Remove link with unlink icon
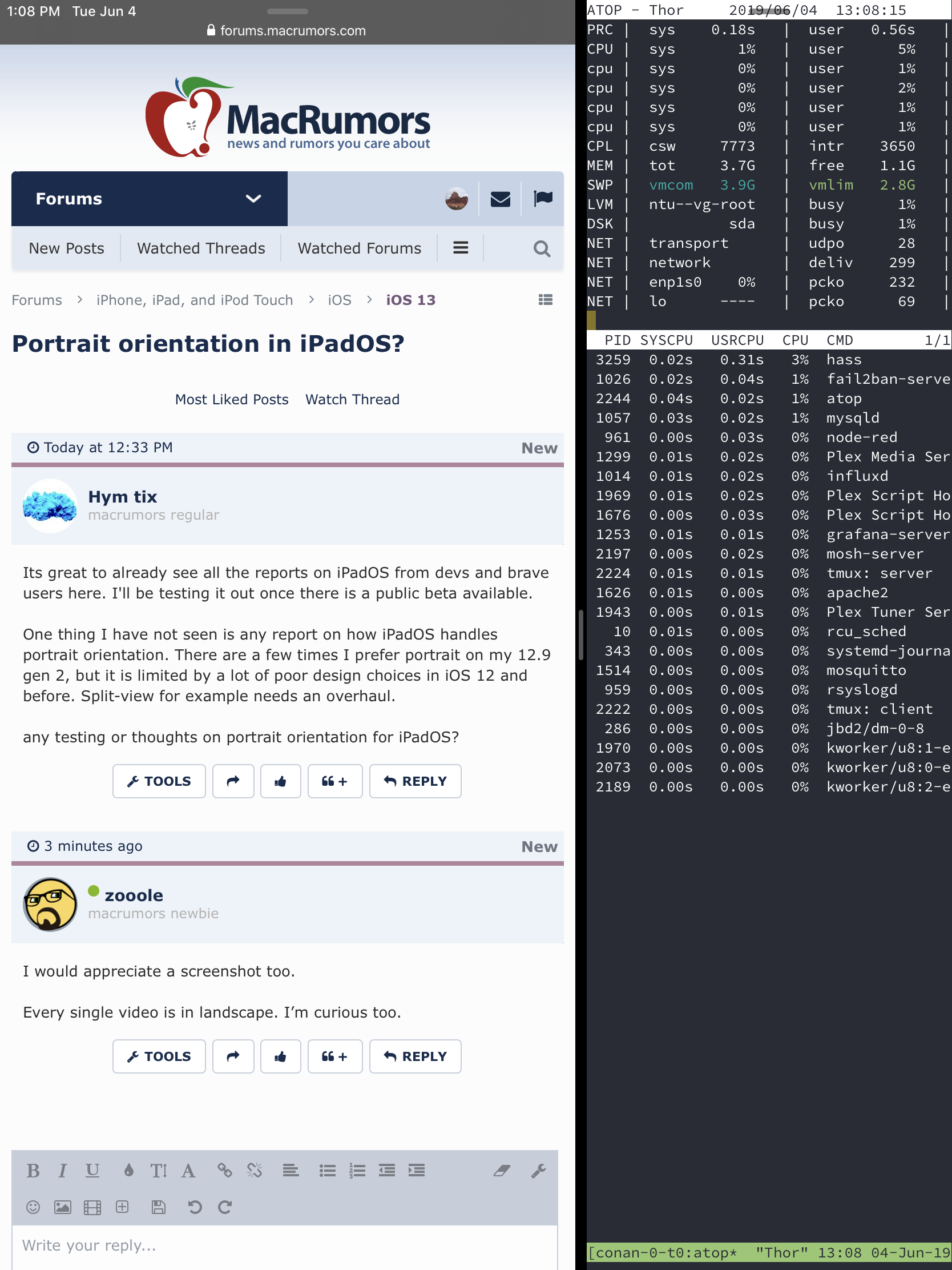Viewport: 952px width, 1270px height. [x=254, y=1171]
